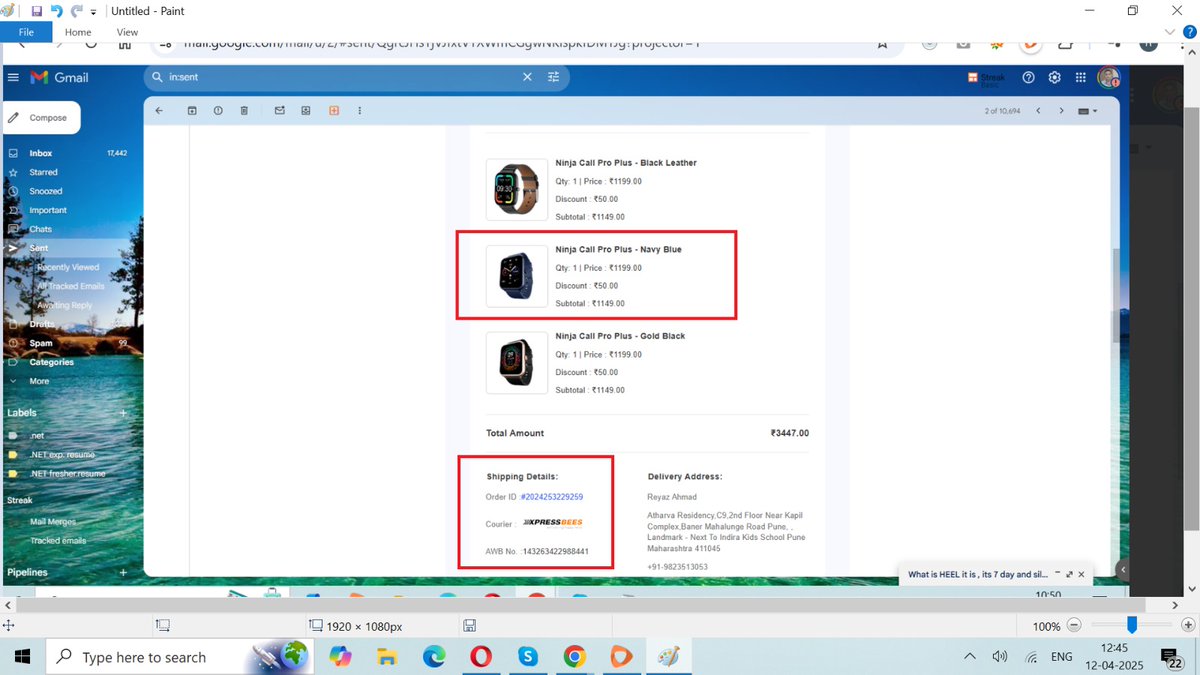
Task: Open the input tools keyboard dropdown
Action: [1089, 110]
